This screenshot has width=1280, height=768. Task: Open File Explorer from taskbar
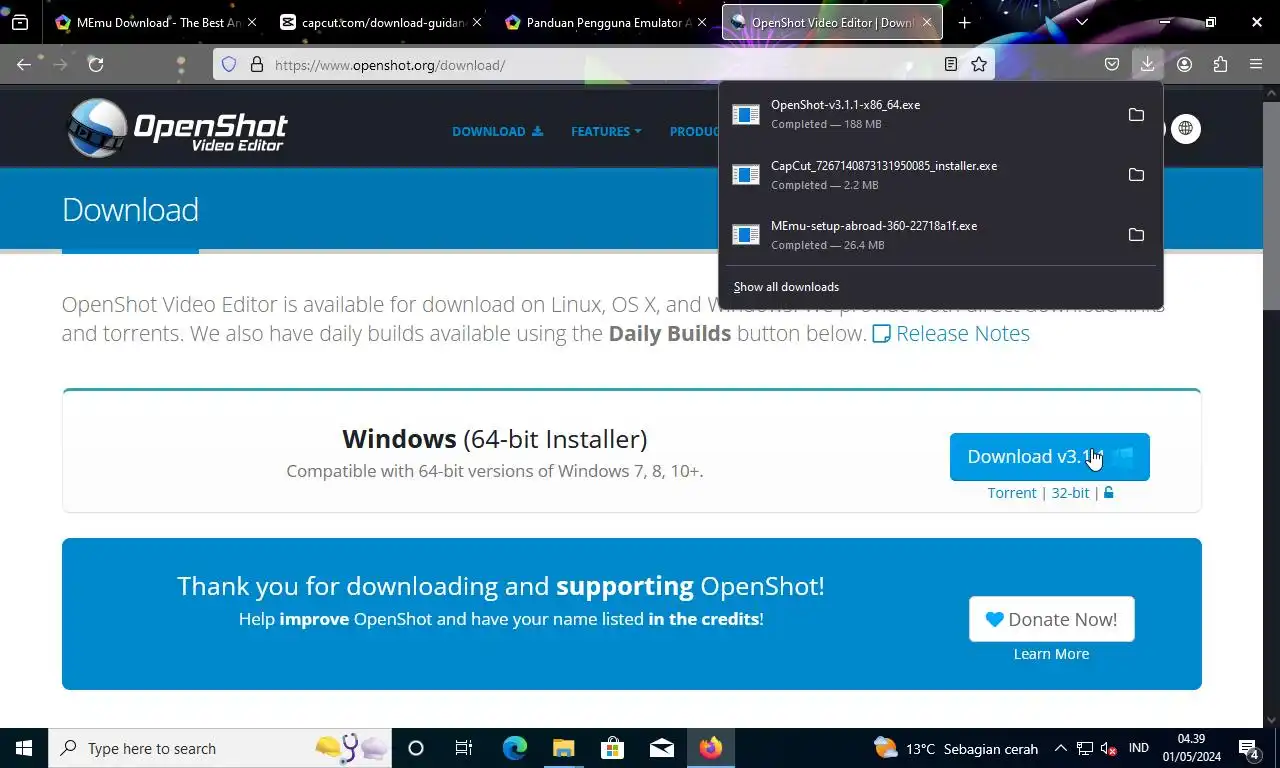click(564, 748)
